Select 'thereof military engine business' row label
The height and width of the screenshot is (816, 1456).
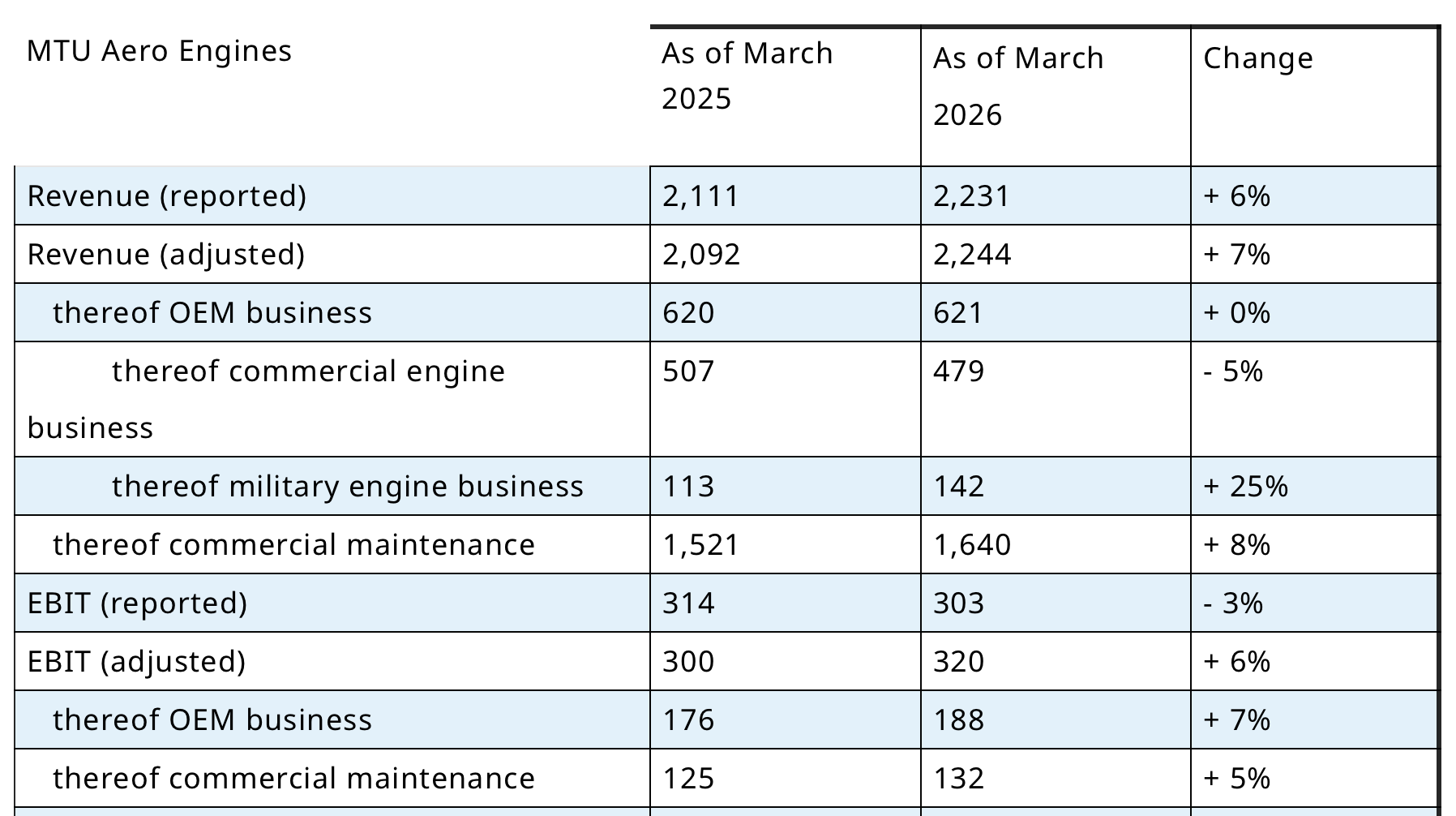pyautogui.click(x=347, y=487)
